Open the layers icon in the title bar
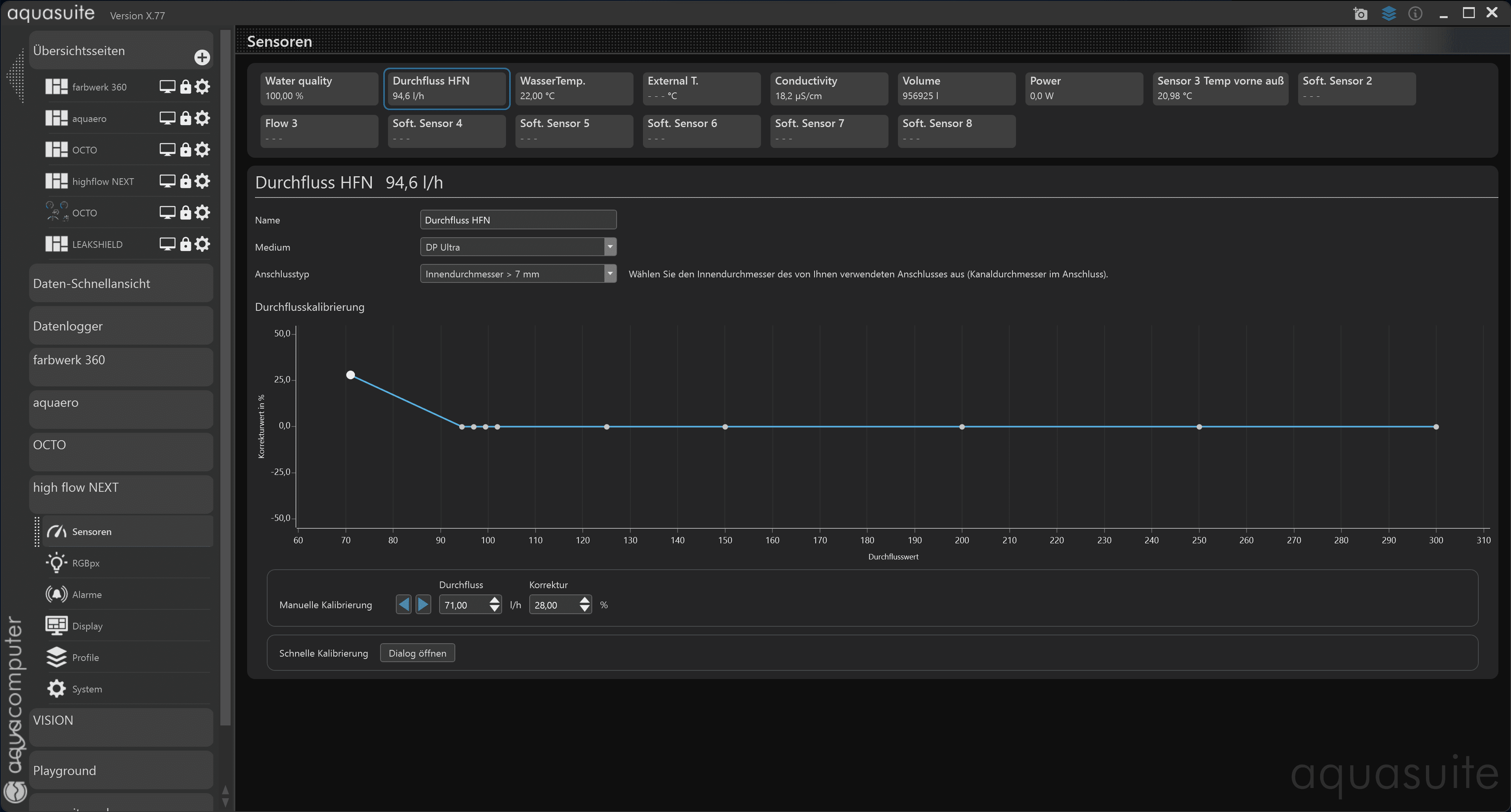Image resolution: width=1511 pixels, height=812 pixels. (1388, 13)
